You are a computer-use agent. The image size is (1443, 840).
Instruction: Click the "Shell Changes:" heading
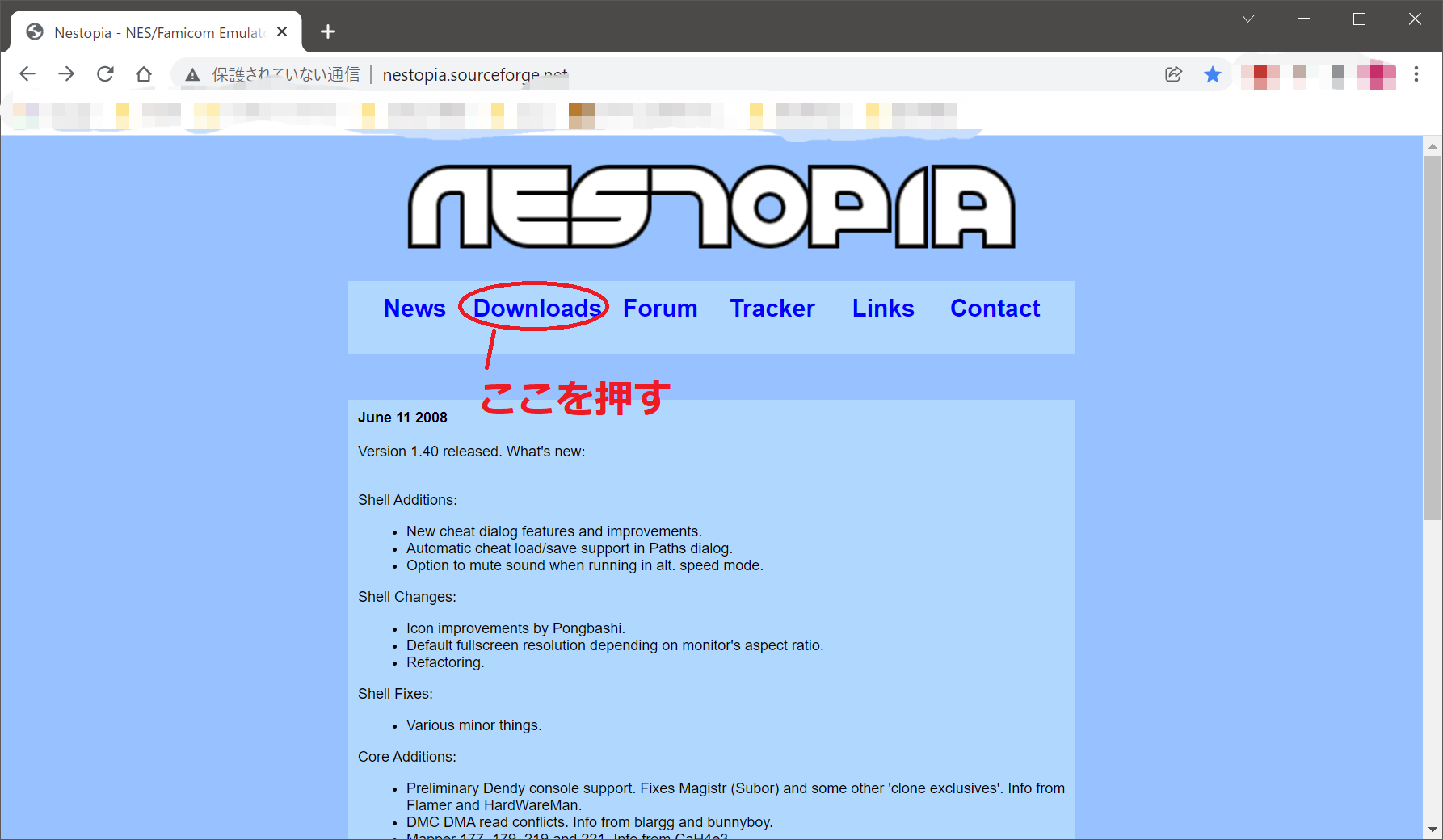tap(407, 597)
